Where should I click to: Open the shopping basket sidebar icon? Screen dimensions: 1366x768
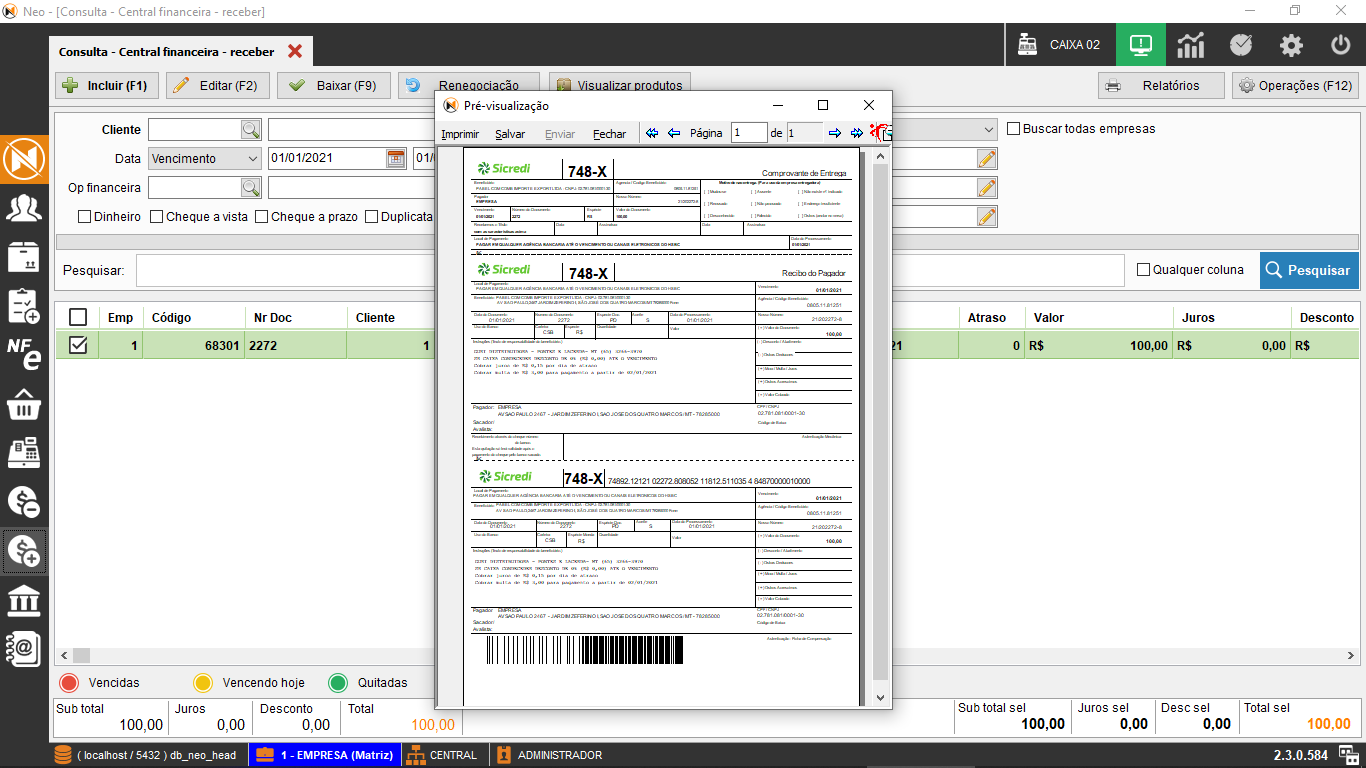pyautogui.click(x=23, y=404)
